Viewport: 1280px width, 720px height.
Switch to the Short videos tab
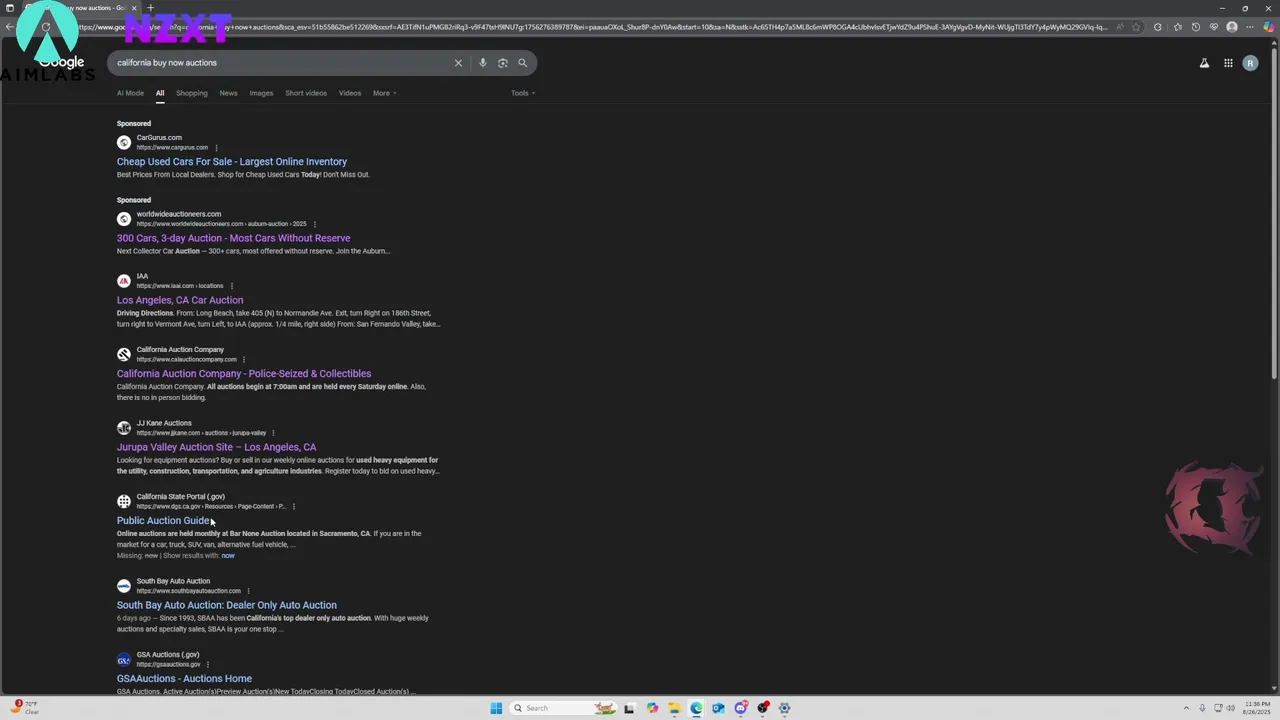306,93
